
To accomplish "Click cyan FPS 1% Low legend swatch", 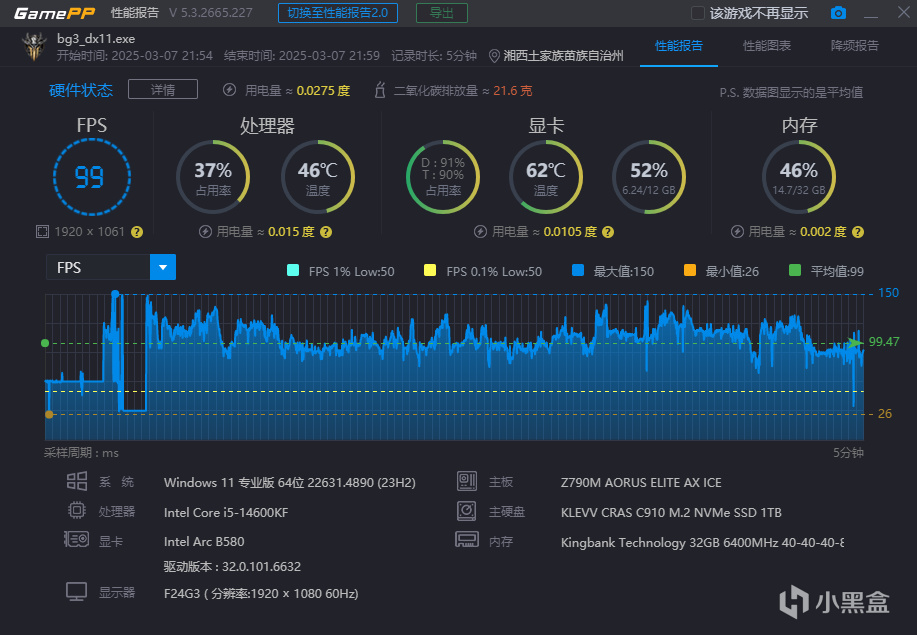I will click(x=293, y=270).
